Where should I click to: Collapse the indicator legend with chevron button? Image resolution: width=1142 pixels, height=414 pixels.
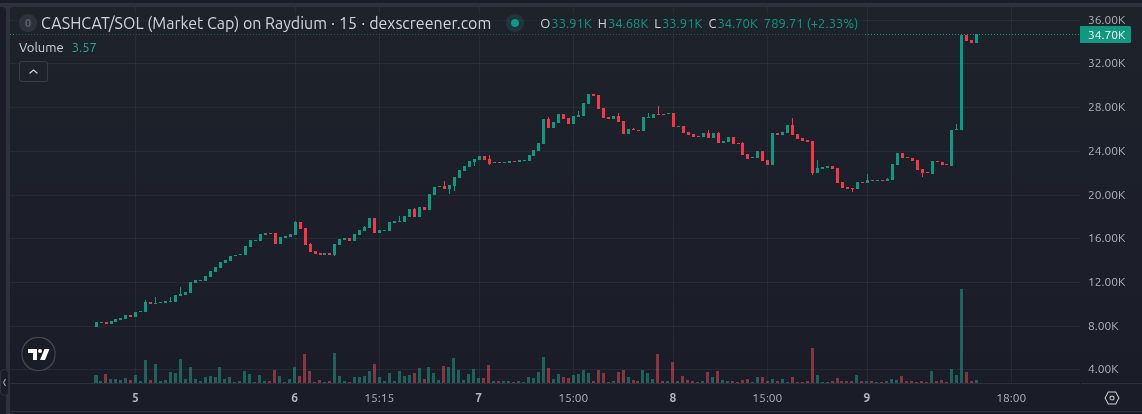pos(34,71)
